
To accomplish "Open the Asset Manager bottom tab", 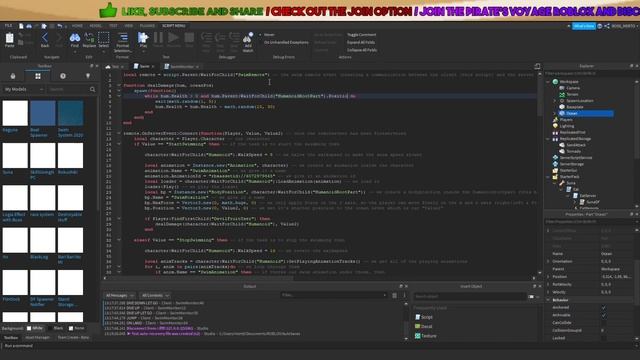I will [x=37, y=338].
